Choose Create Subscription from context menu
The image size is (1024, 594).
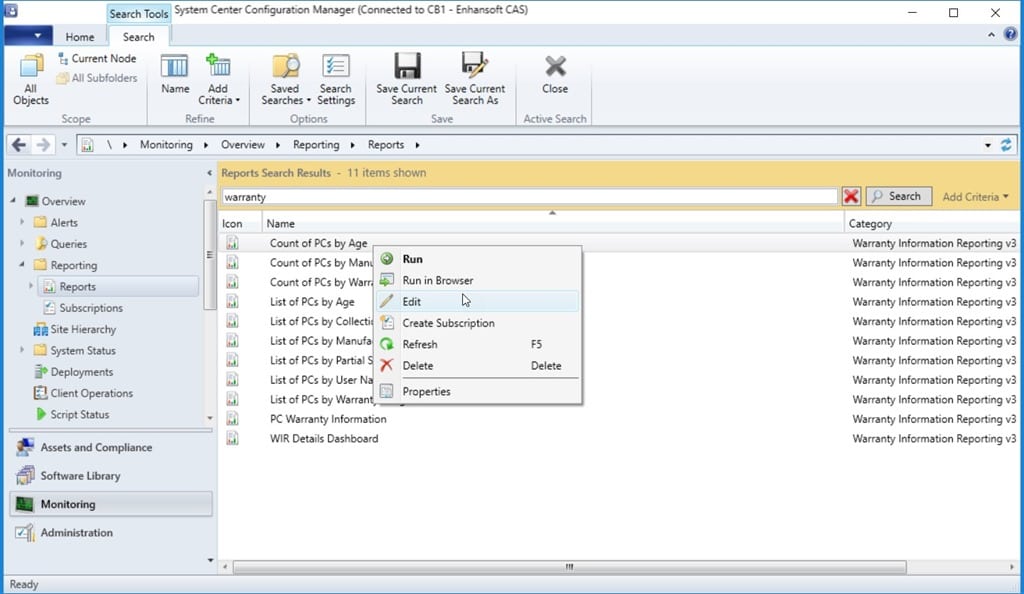point(478,323)
